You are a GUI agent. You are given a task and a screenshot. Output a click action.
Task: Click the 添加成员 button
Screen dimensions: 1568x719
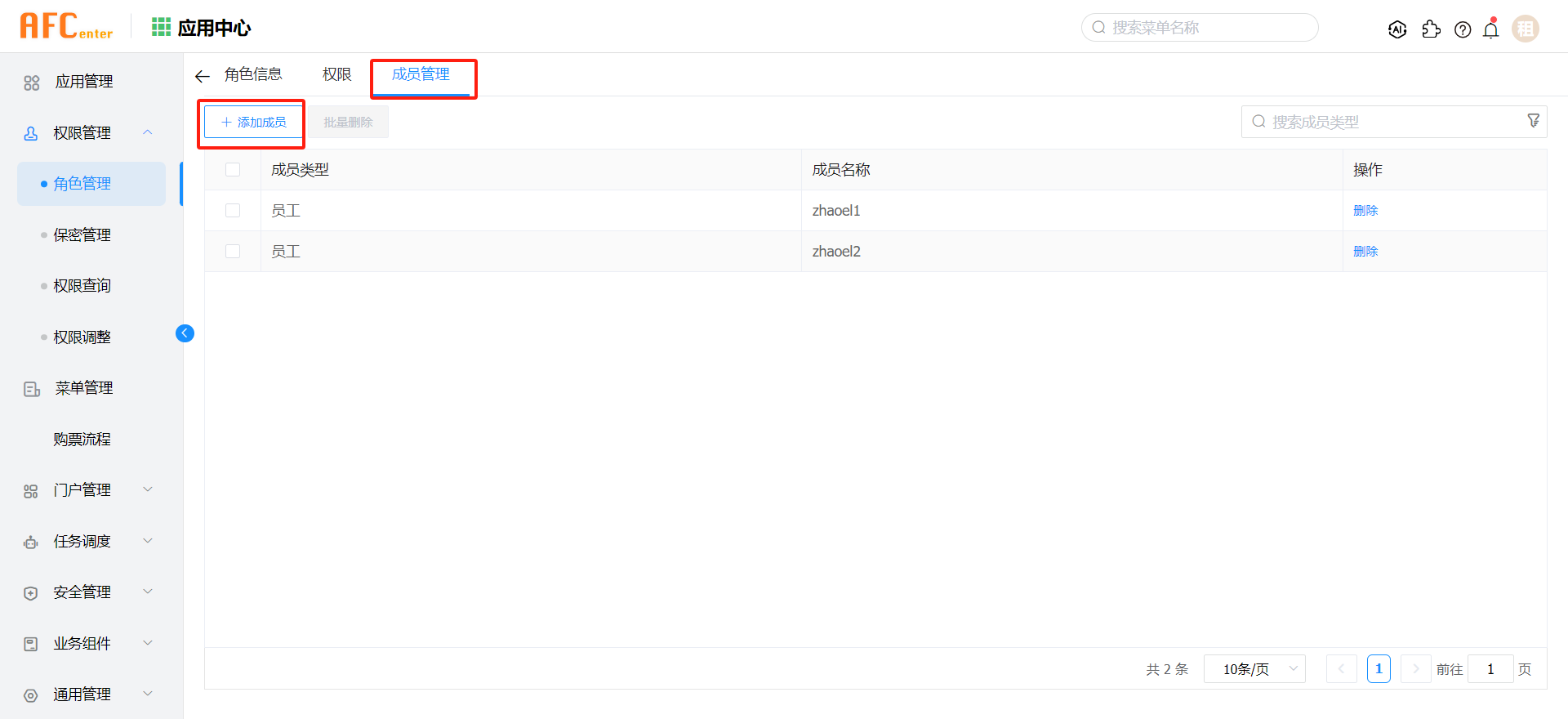253,123
